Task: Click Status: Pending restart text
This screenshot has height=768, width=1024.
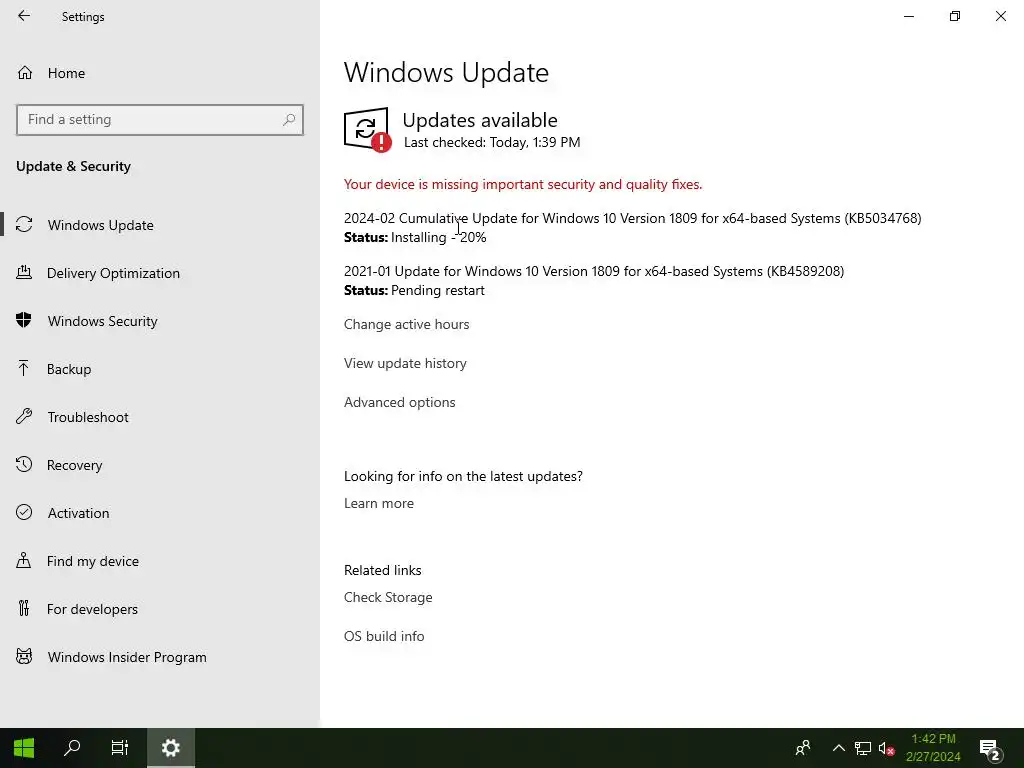Action: point(414,290)
